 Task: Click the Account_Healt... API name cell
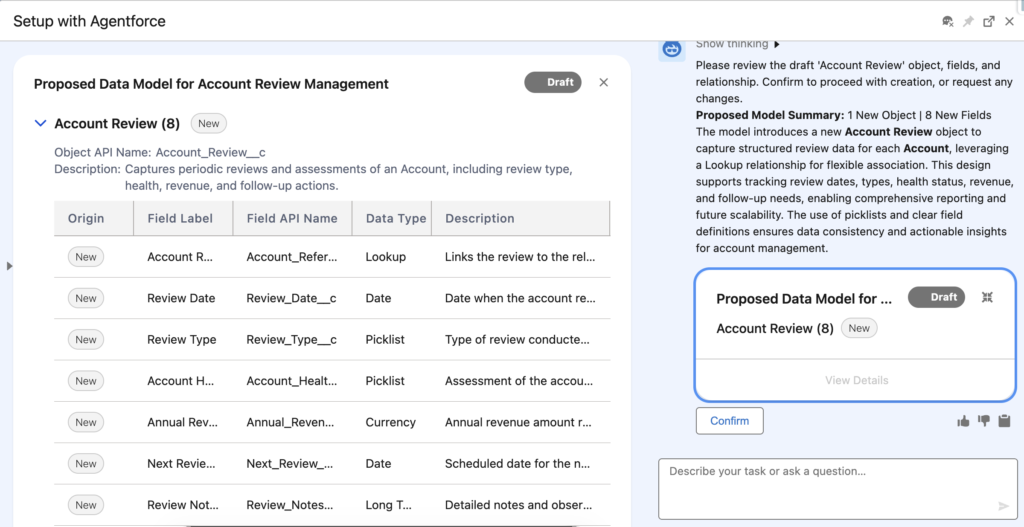(292, 381)
